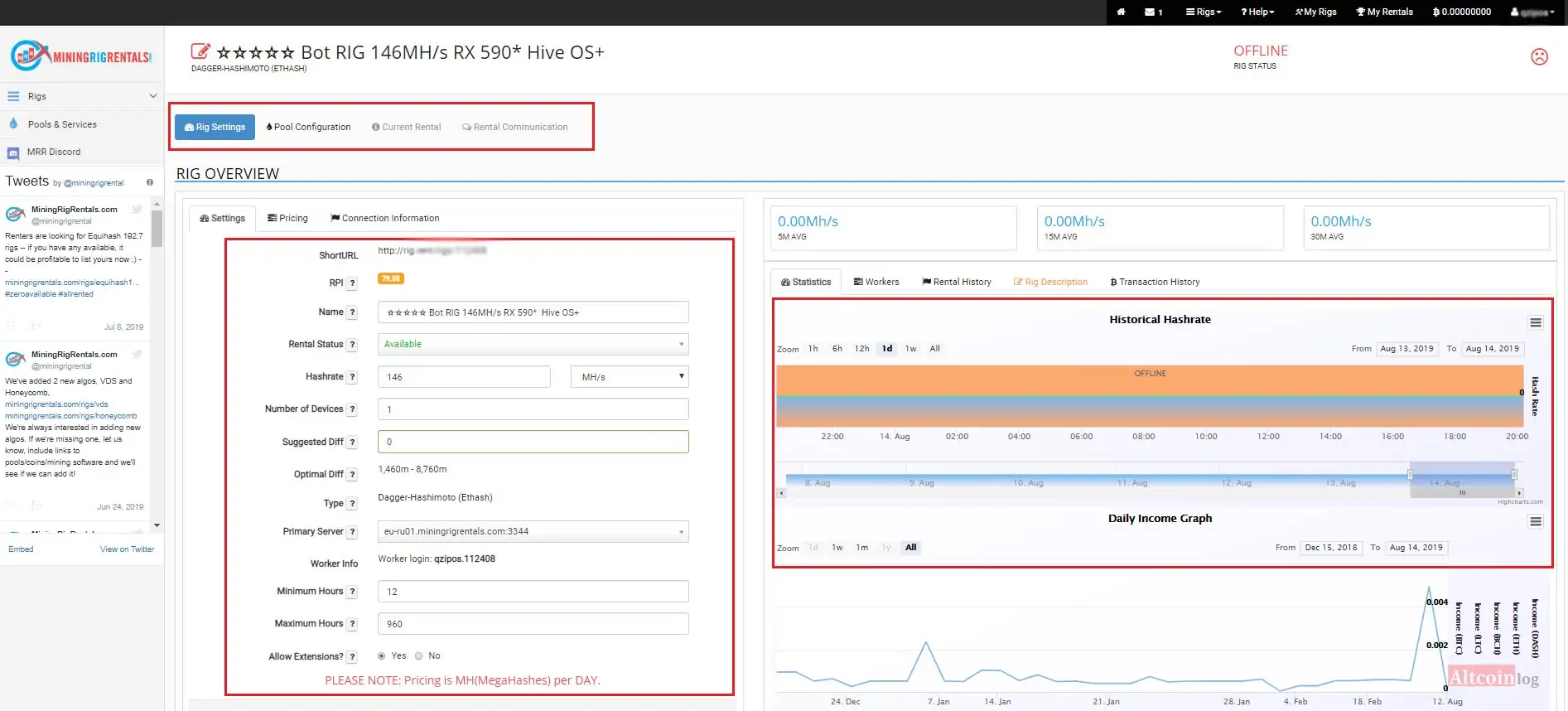Click the Maximum Hours help icon
The image size is (1568, 711).
pos(352,624)
